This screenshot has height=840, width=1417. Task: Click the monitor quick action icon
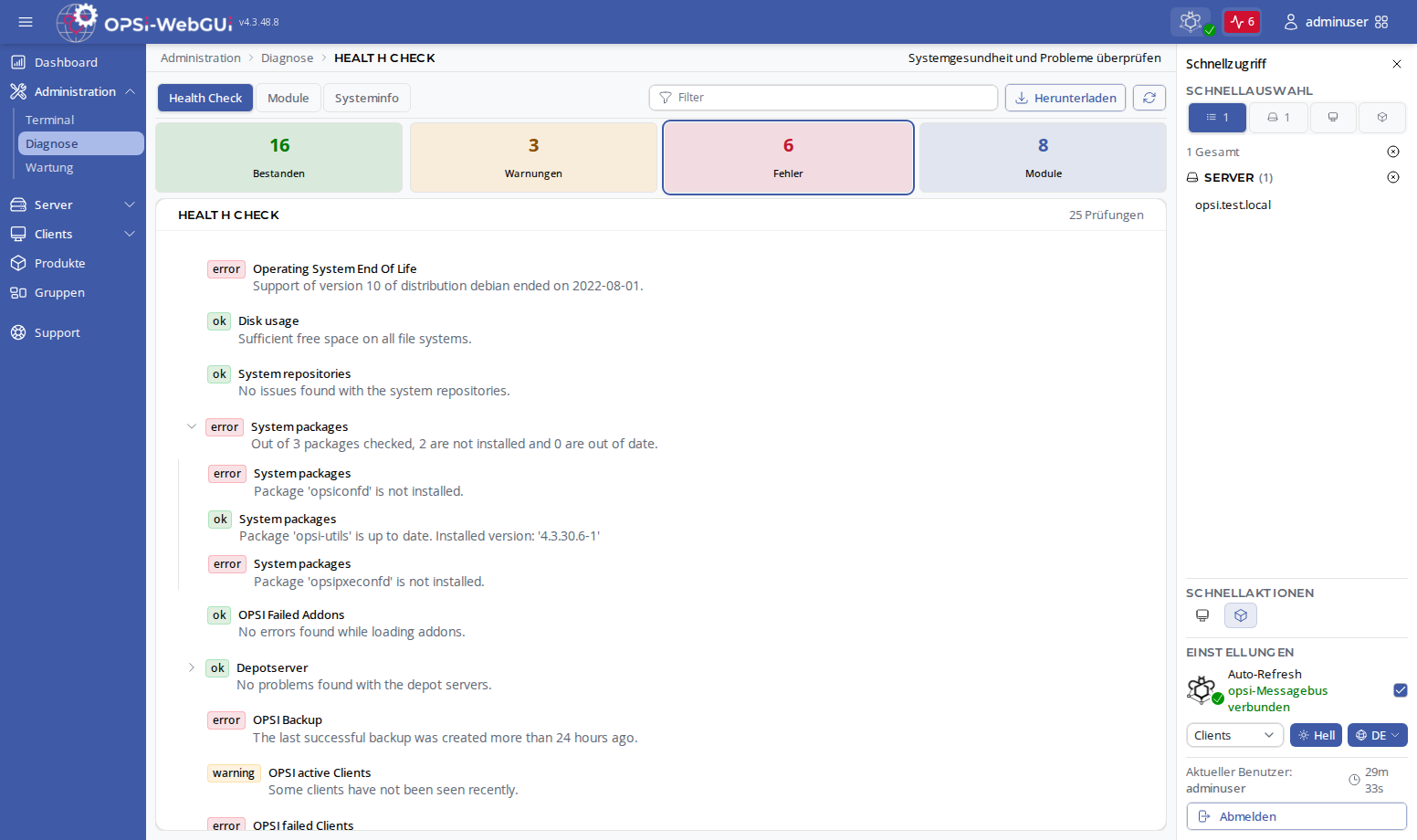[x=1202, y=615]
